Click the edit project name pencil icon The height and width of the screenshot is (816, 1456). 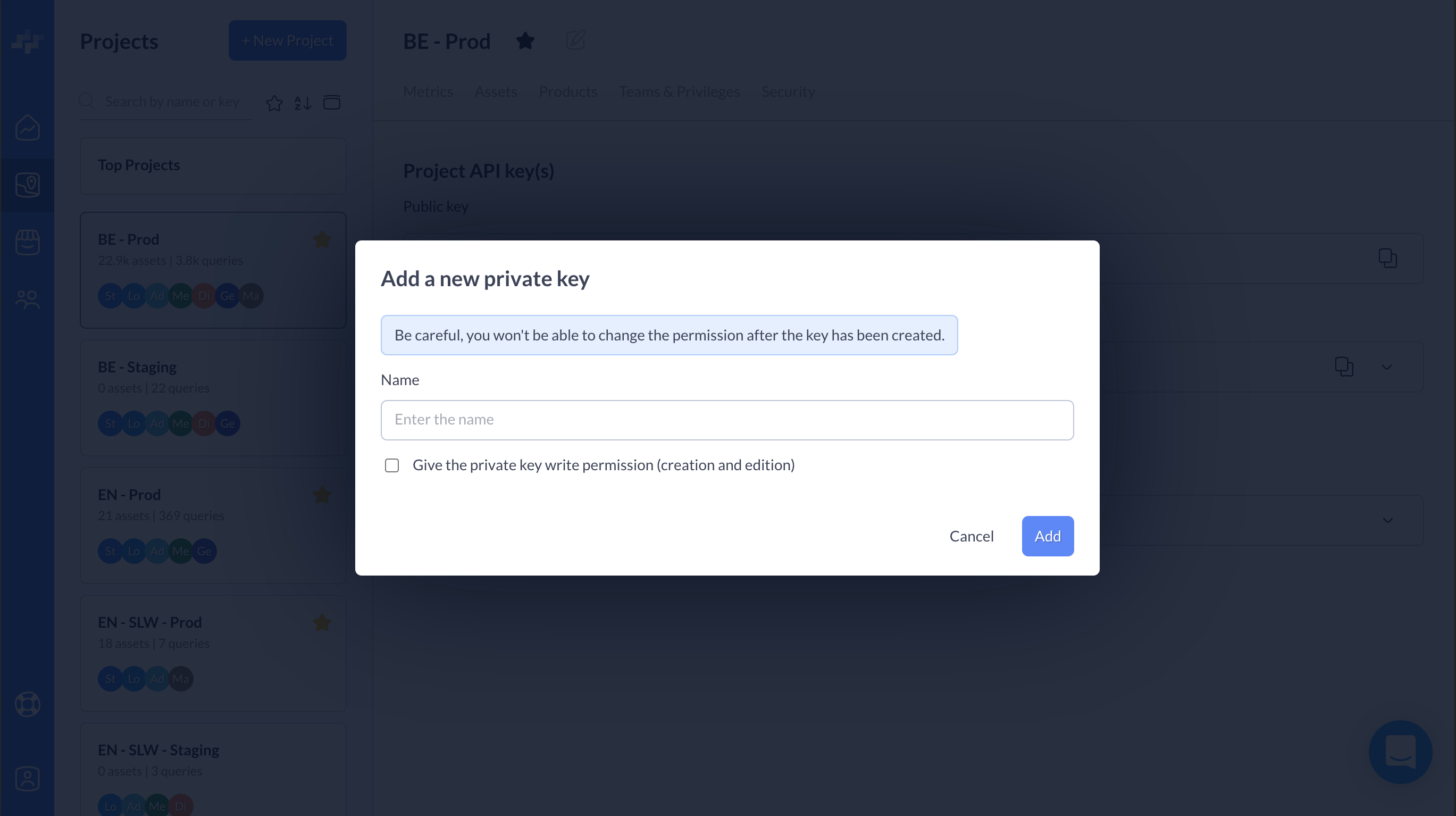(575, 41)
